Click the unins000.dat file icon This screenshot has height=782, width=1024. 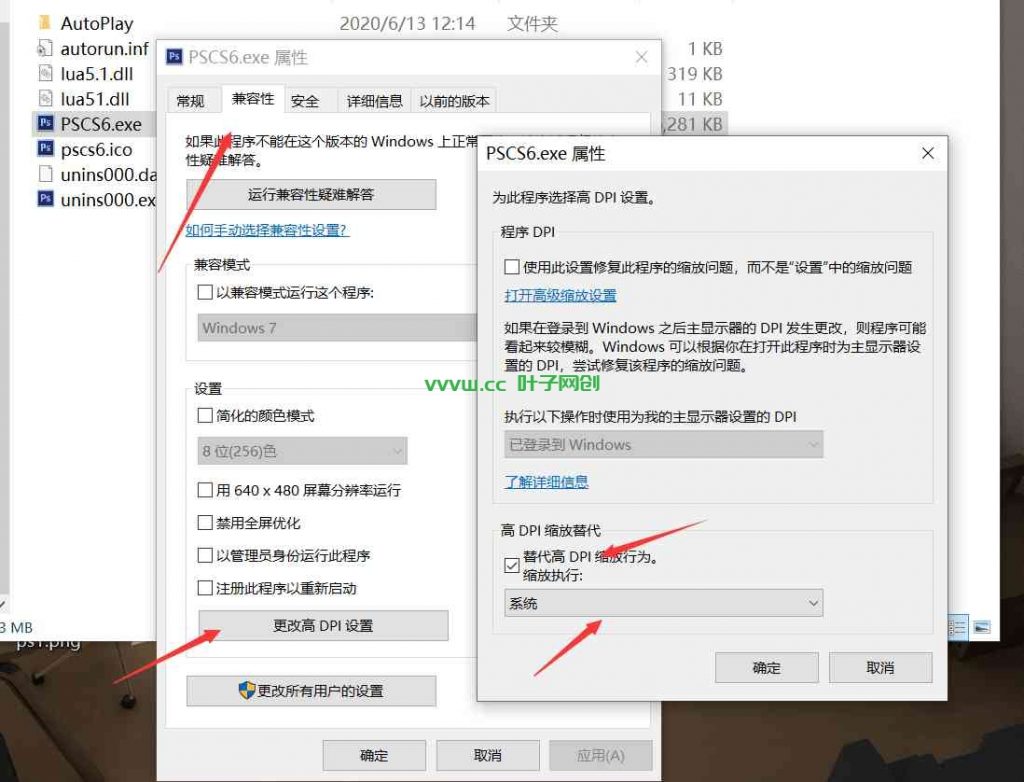(x=44, y=174)
